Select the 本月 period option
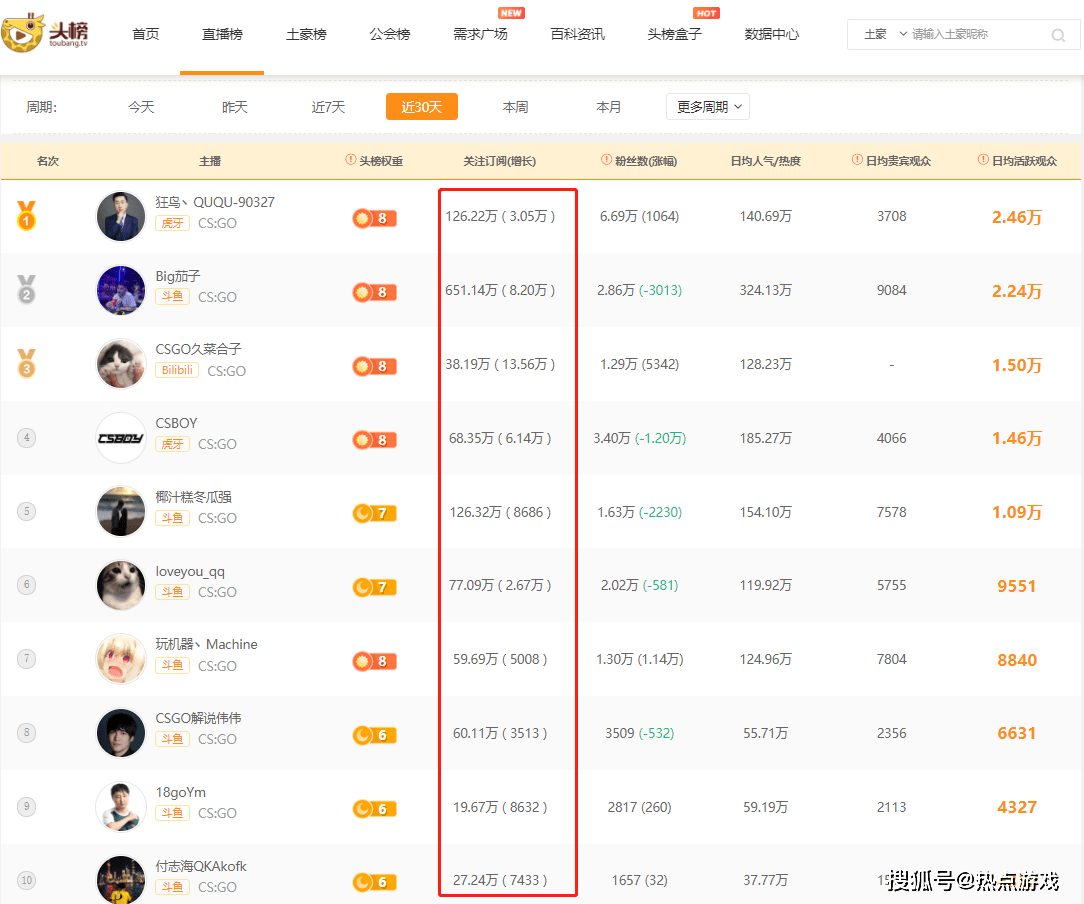 608,107
